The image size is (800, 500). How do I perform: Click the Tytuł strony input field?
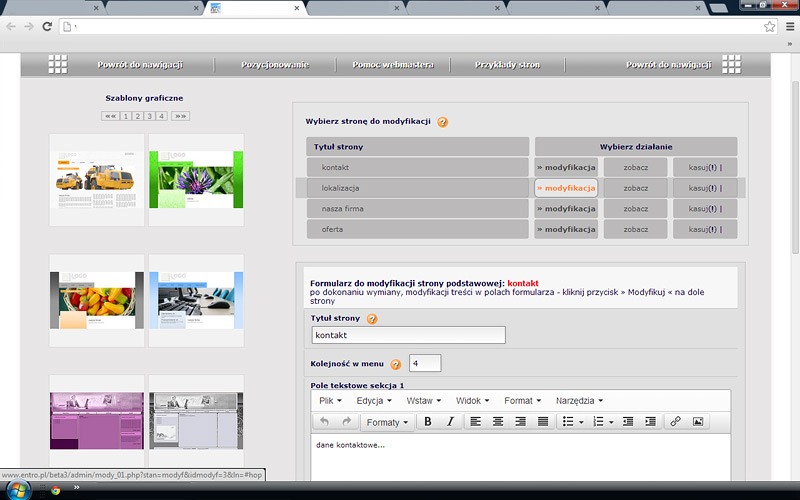click(x=408, y=336)
